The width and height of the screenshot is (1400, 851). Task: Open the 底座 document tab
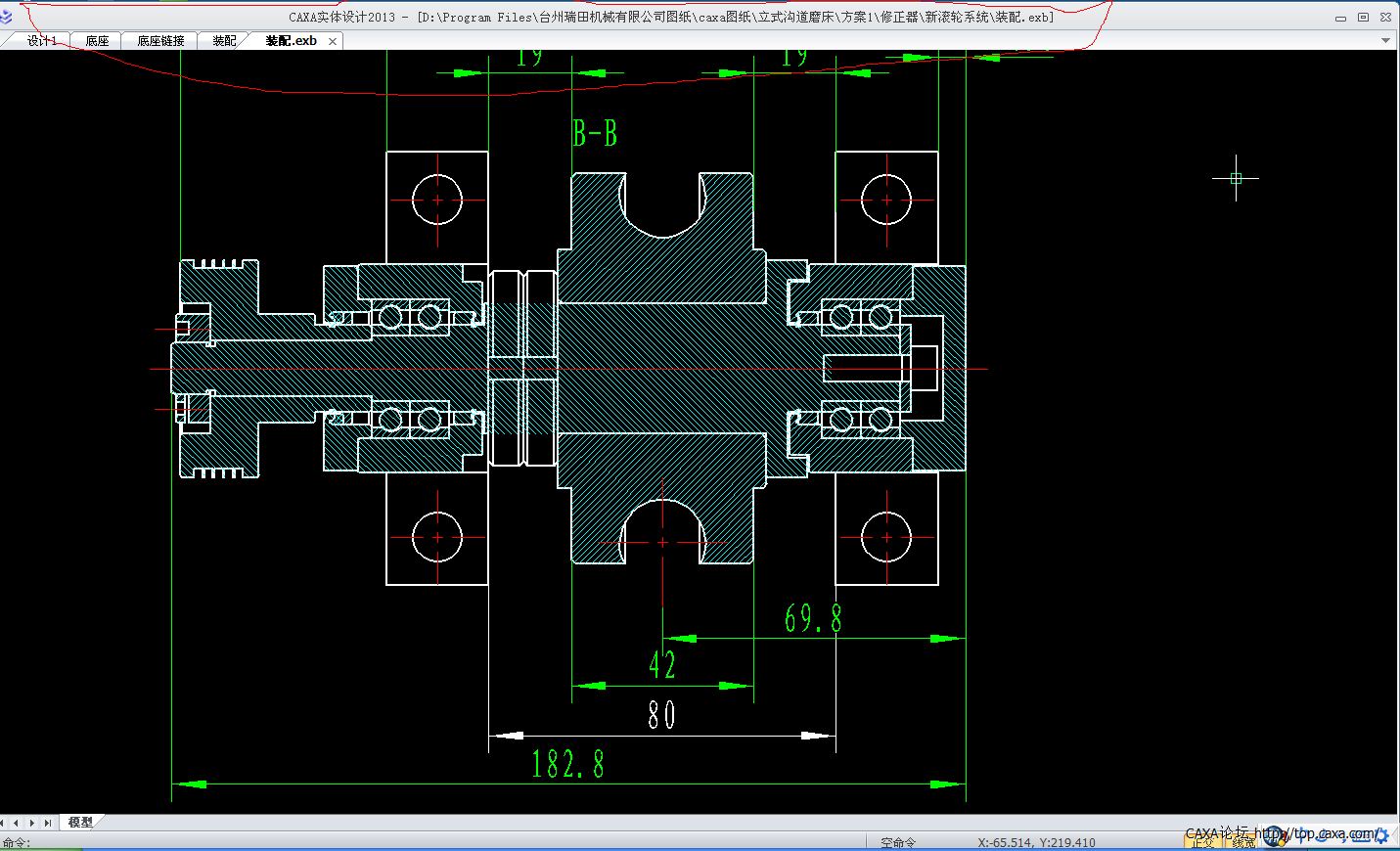[x=97, y=41]
